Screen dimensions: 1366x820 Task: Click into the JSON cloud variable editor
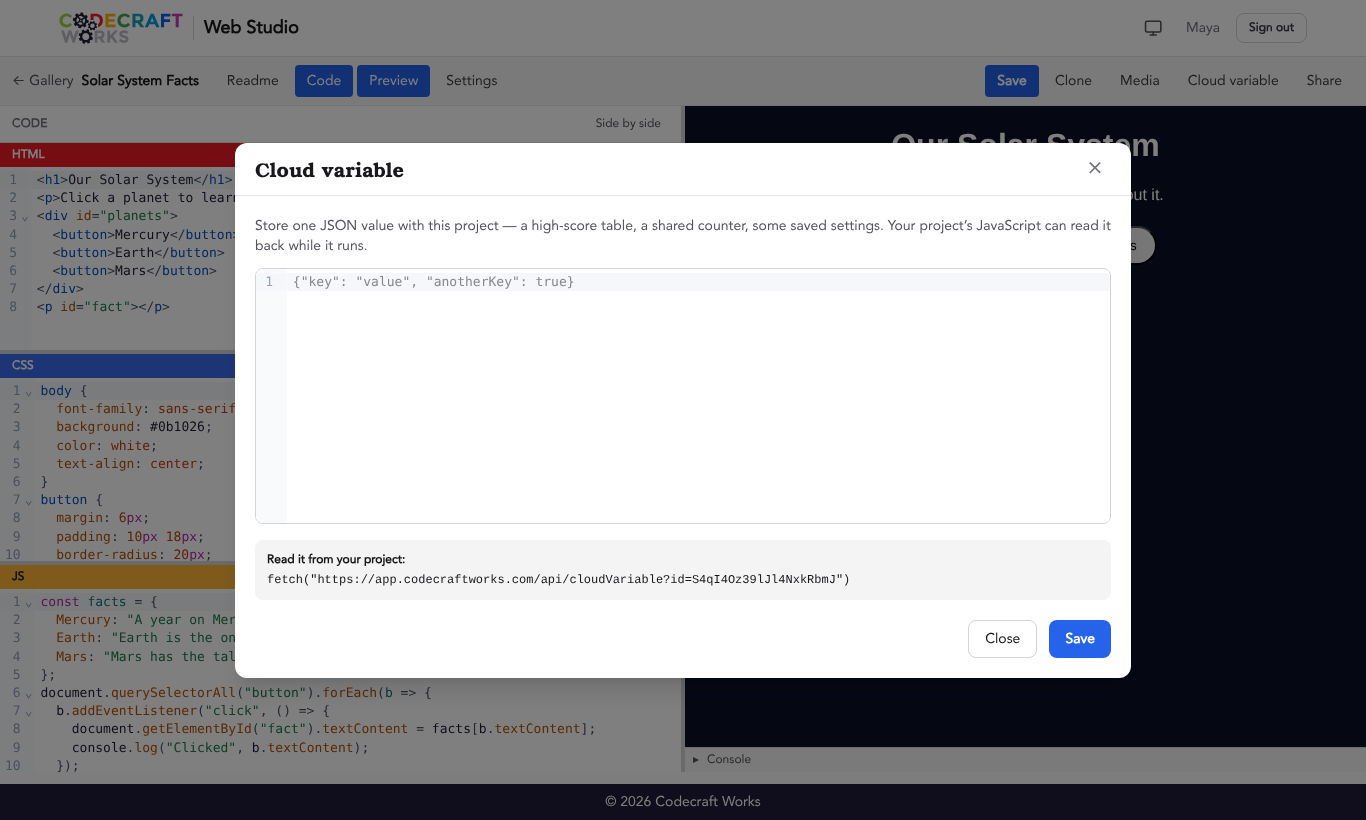(683, 395)
